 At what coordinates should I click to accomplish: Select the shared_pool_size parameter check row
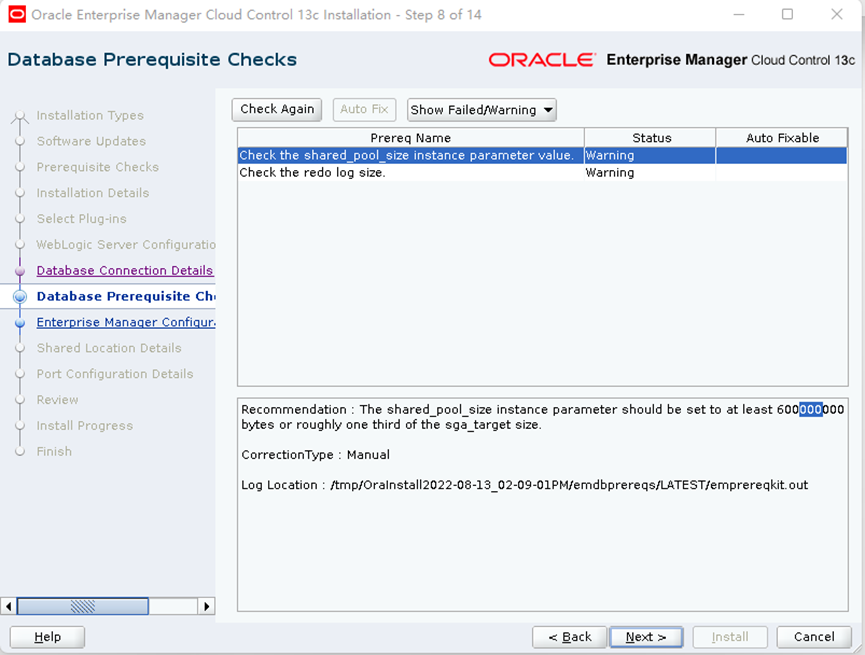(410, 156)
